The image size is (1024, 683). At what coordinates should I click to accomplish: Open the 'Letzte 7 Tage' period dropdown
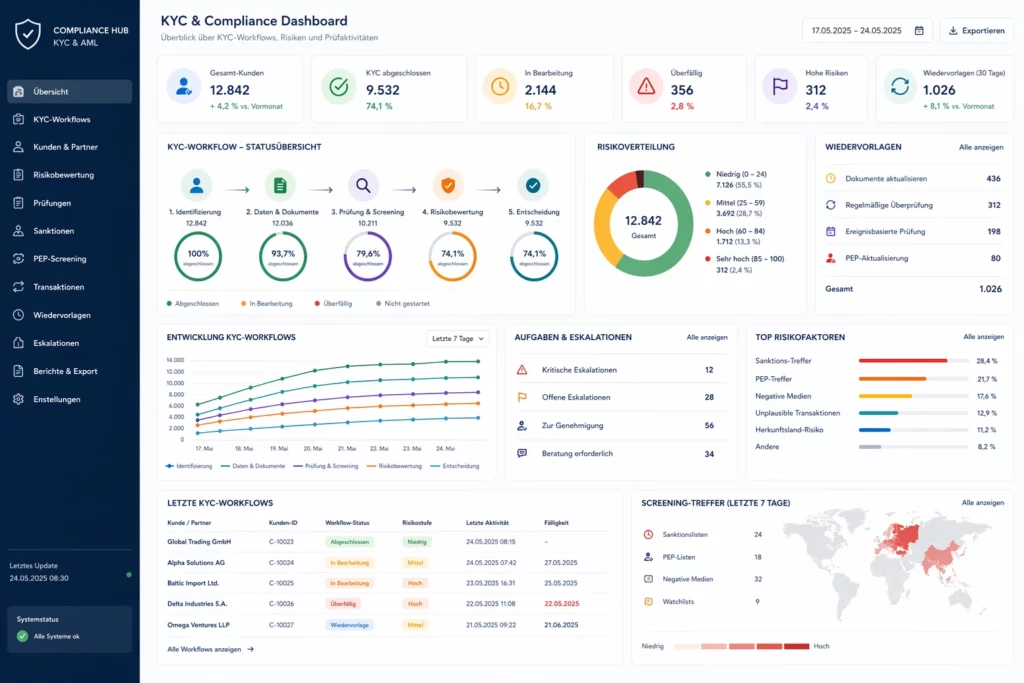tap(455, 338)
